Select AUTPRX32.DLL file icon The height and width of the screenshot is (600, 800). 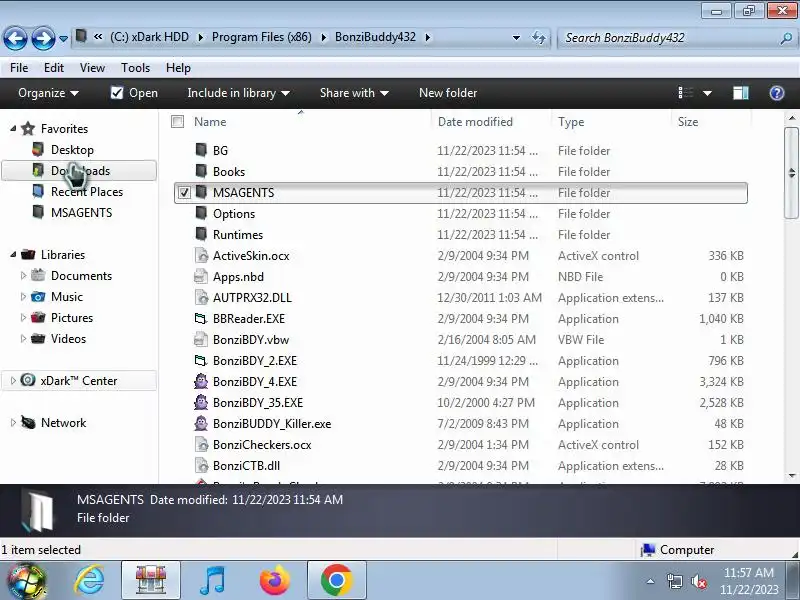202,297
